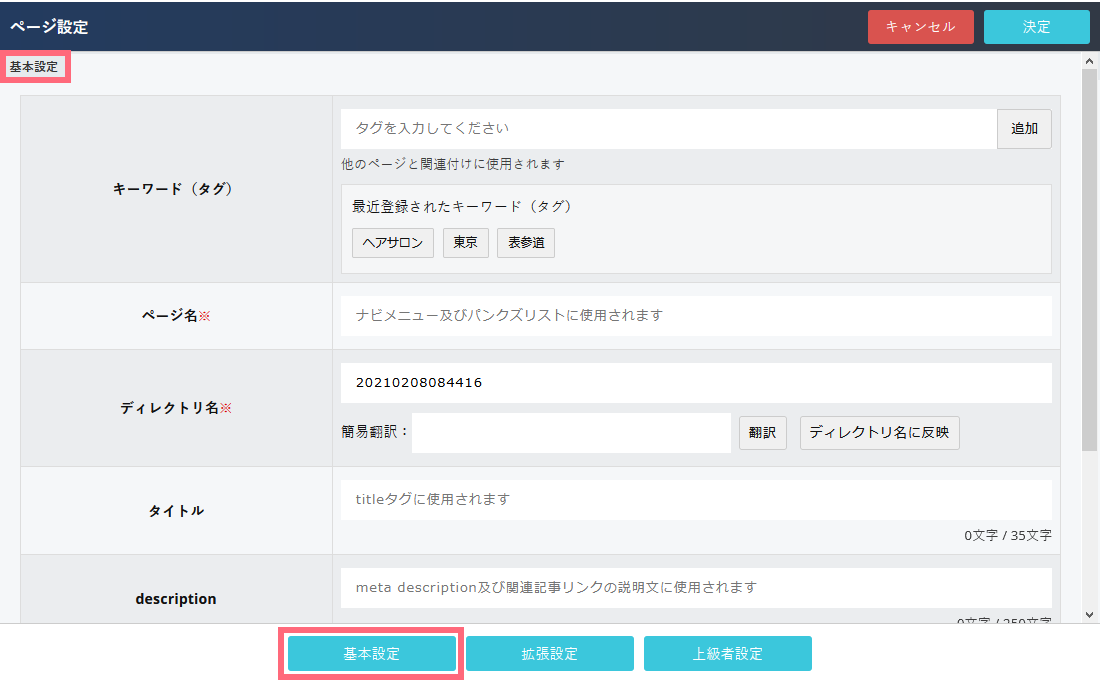Open the 上級者設定 tab
Screen dimensions: 1100x681
(x=727, y=654)
